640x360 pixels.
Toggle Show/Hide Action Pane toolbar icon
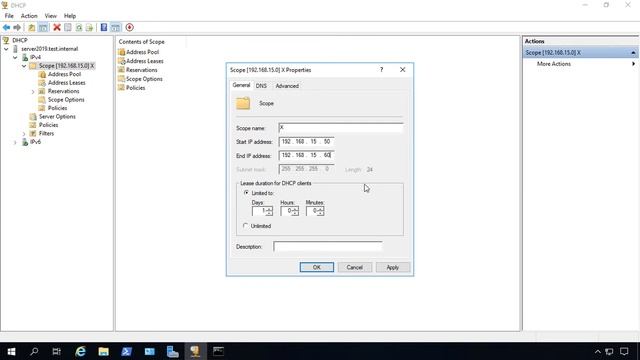click(116, 27)
